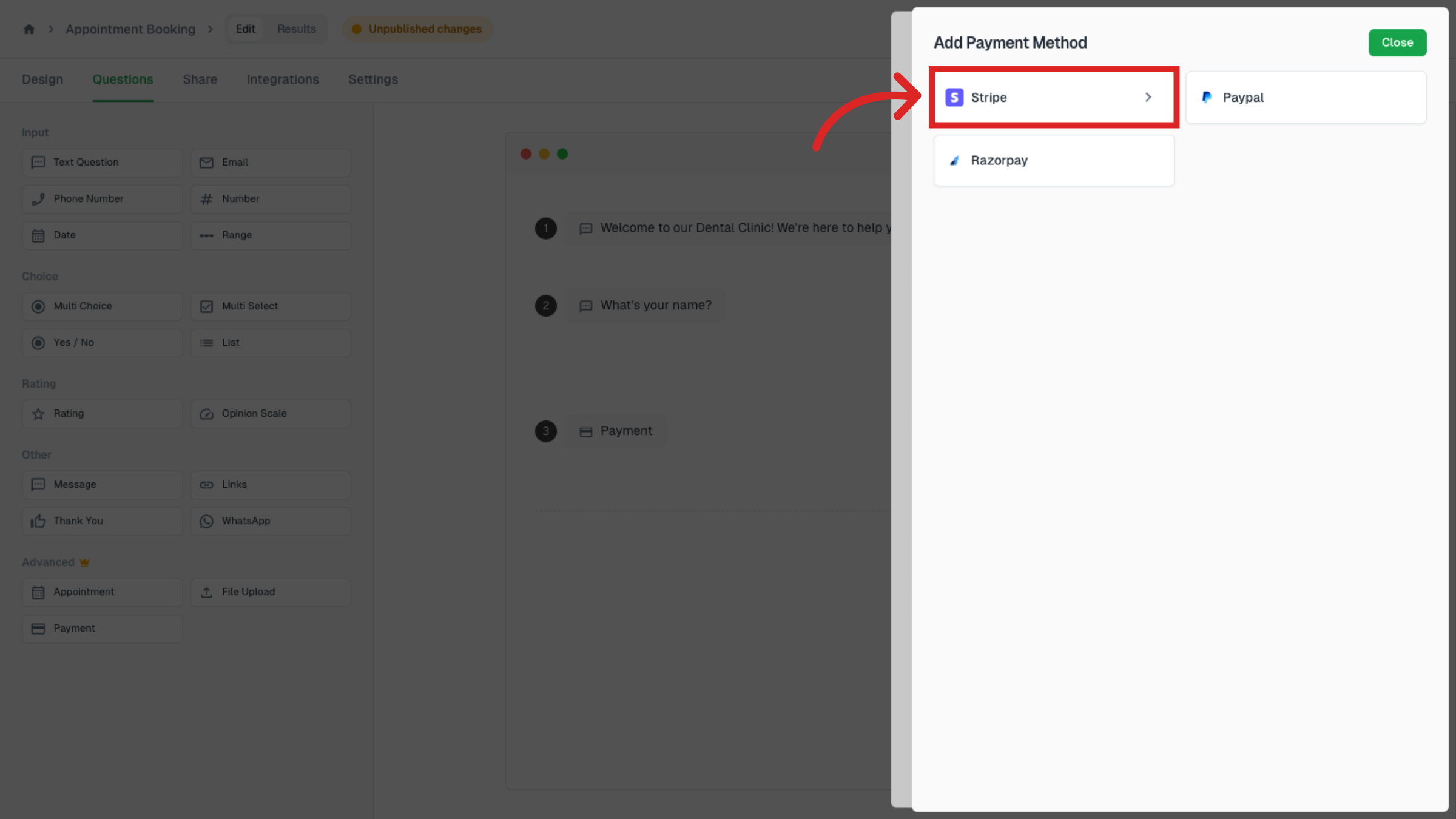Open the Share tab
Screen dimensions: 1456x819
click(x=200, y=79)
